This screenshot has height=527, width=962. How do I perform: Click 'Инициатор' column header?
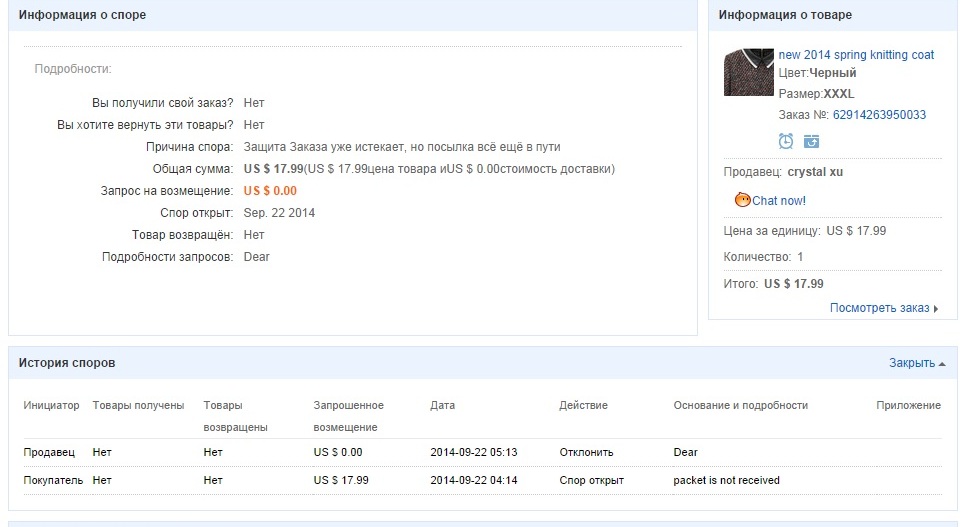click(52, 406)
